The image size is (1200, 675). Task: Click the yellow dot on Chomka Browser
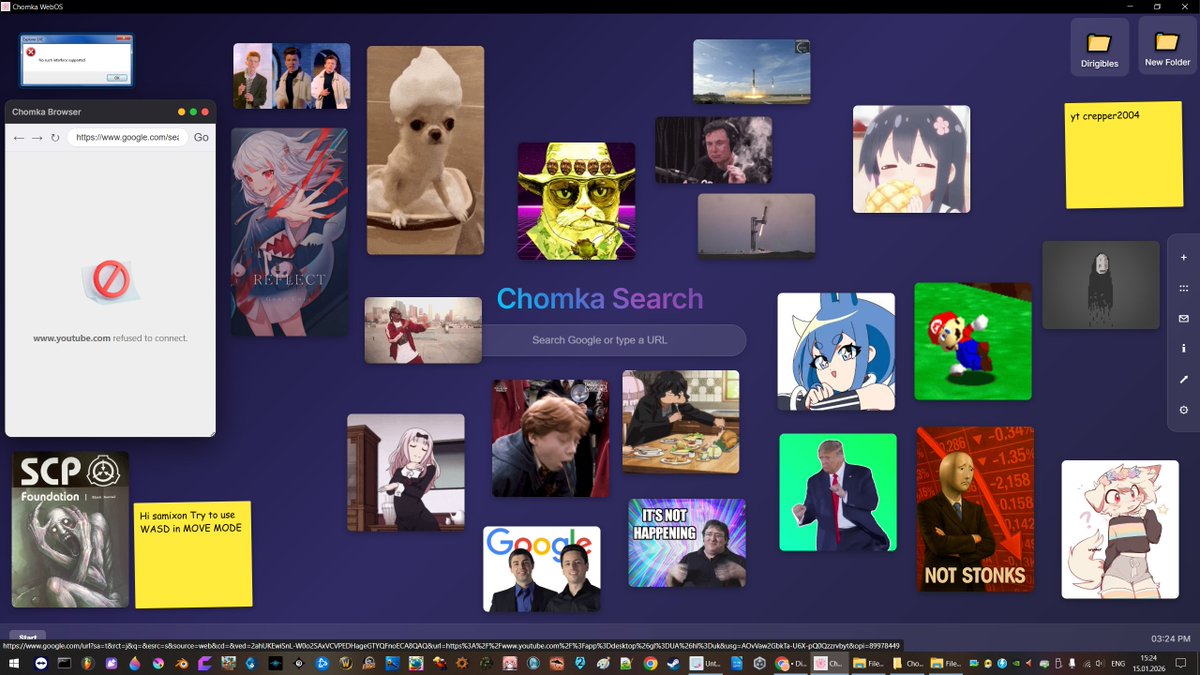(181, 112)
